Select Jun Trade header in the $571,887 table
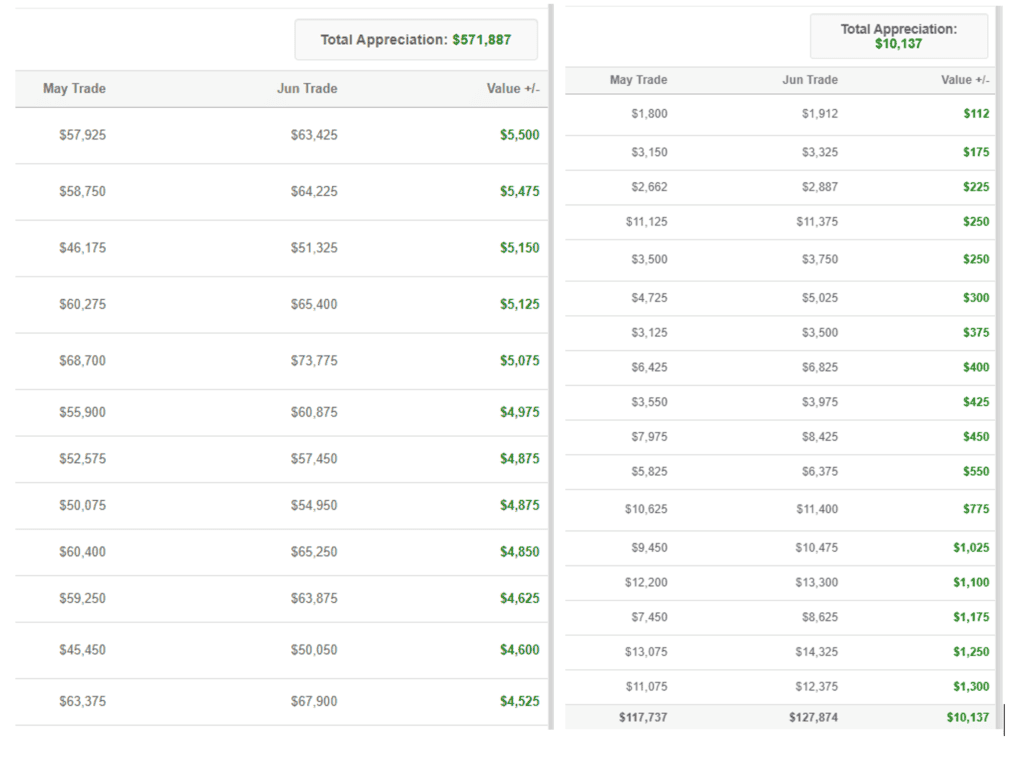This screenshot has width=1024, height=759. point(307,89)
